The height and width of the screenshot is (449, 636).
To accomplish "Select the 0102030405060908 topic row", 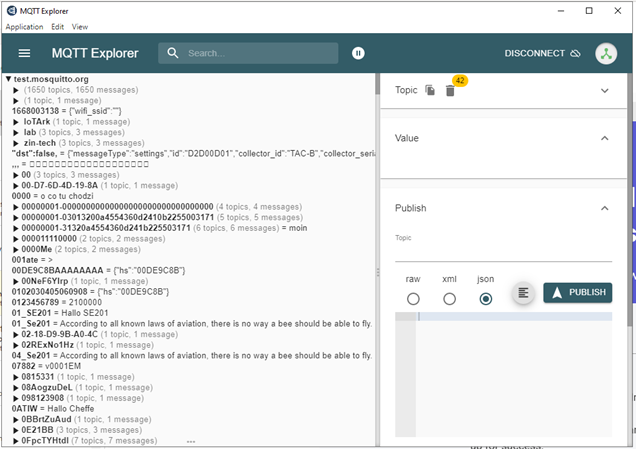I will (x=90, y=292).
